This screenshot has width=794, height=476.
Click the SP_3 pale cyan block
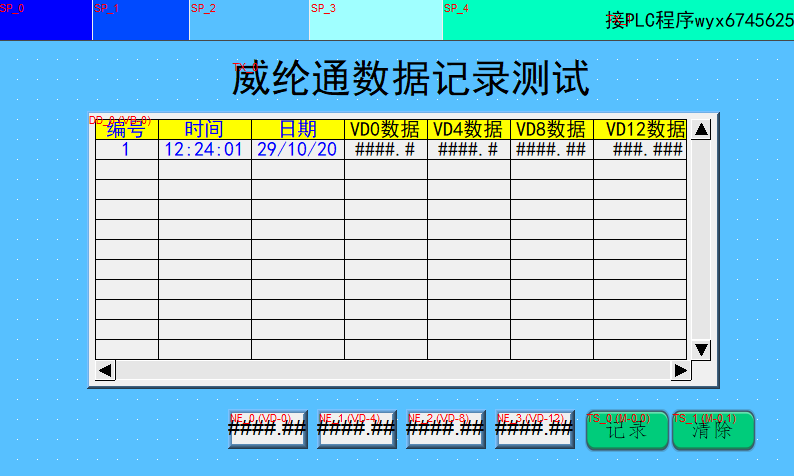click(x=375, y=20)
